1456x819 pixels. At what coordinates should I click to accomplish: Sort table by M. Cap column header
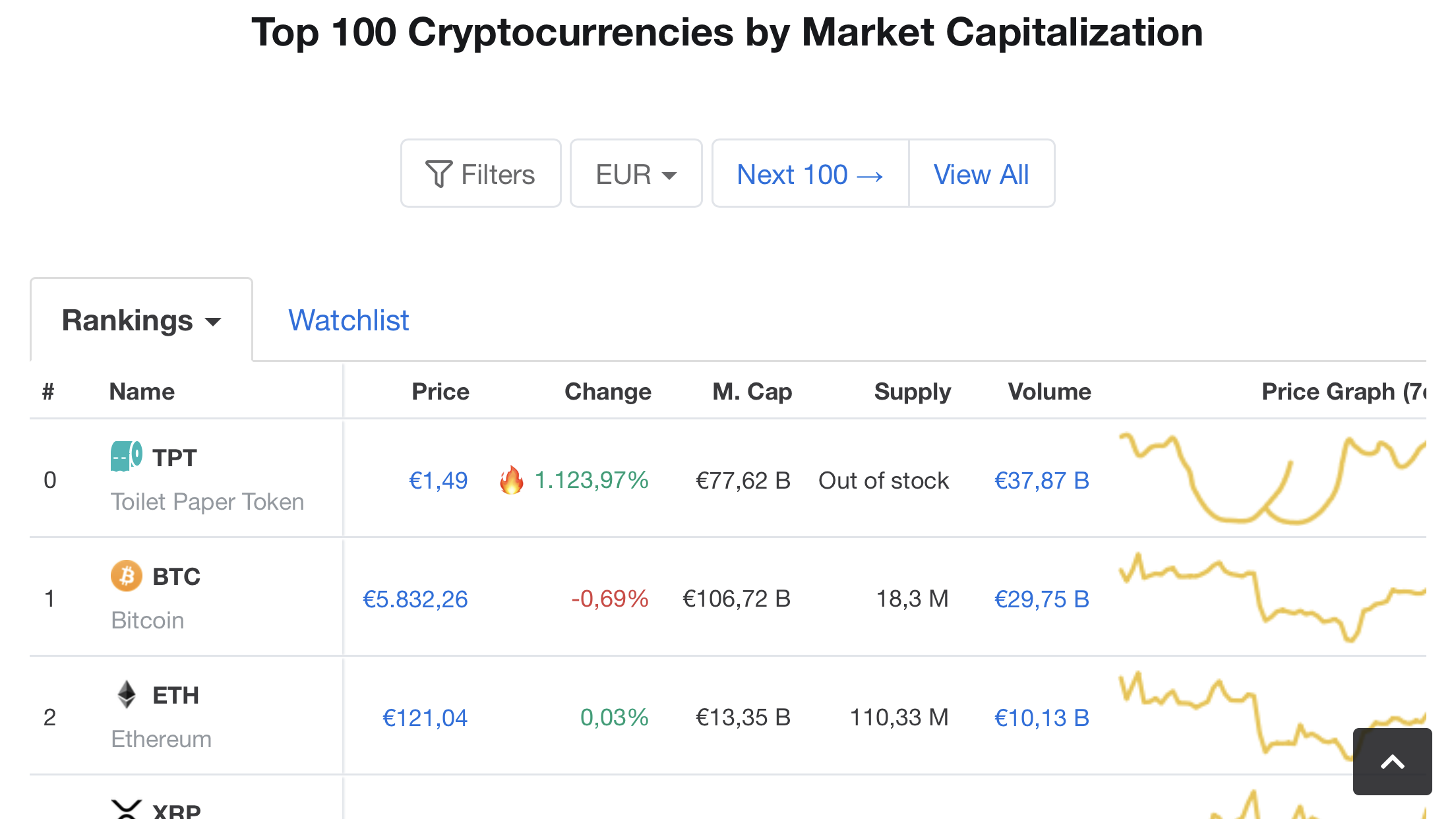[752, 392]
